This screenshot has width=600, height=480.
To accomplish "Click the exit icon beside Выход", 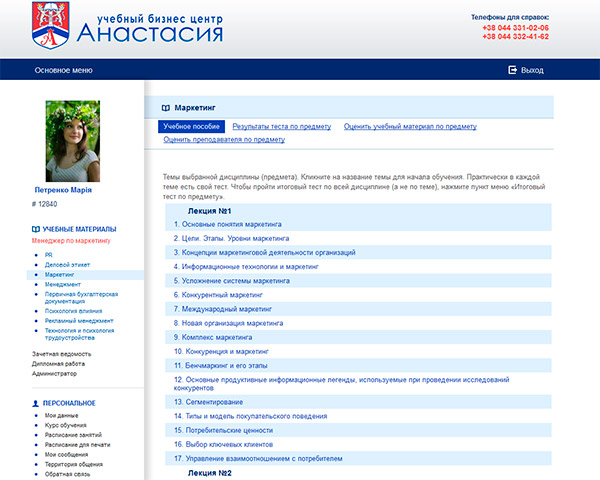I will pyautogui.click(x=513, y=70).
